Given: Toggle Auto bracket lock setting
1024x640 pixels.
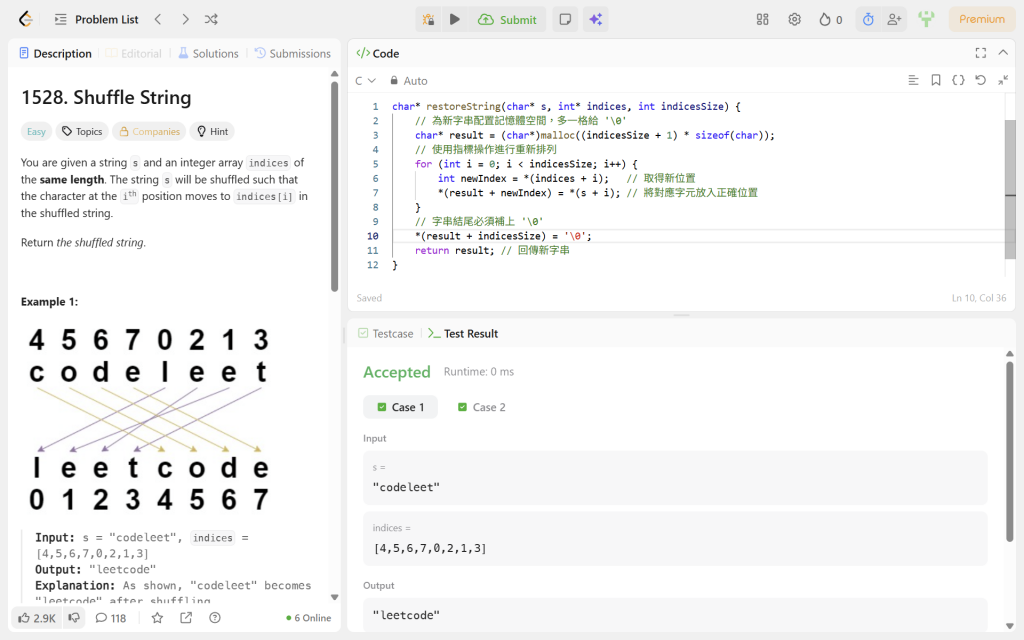Looking at the screenshot, I should (409, 81).
